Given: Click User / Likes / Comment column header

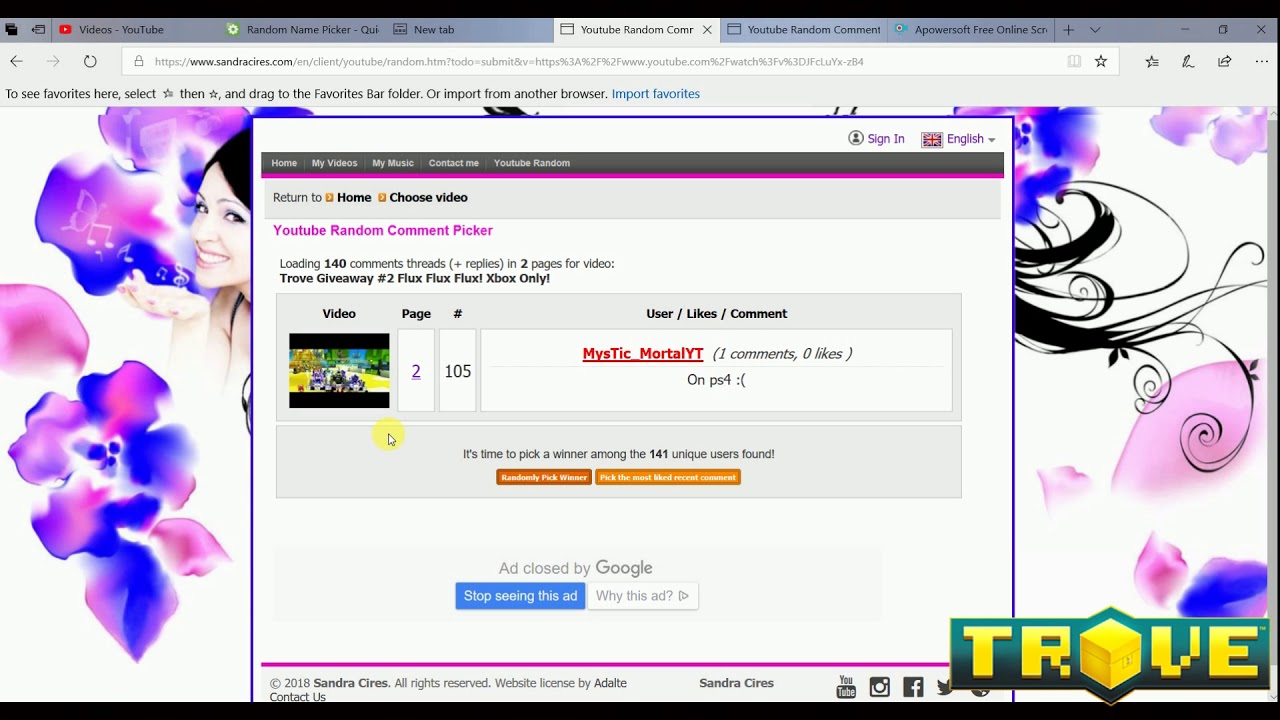Looking at the screenshot, I should coord(716,313).
